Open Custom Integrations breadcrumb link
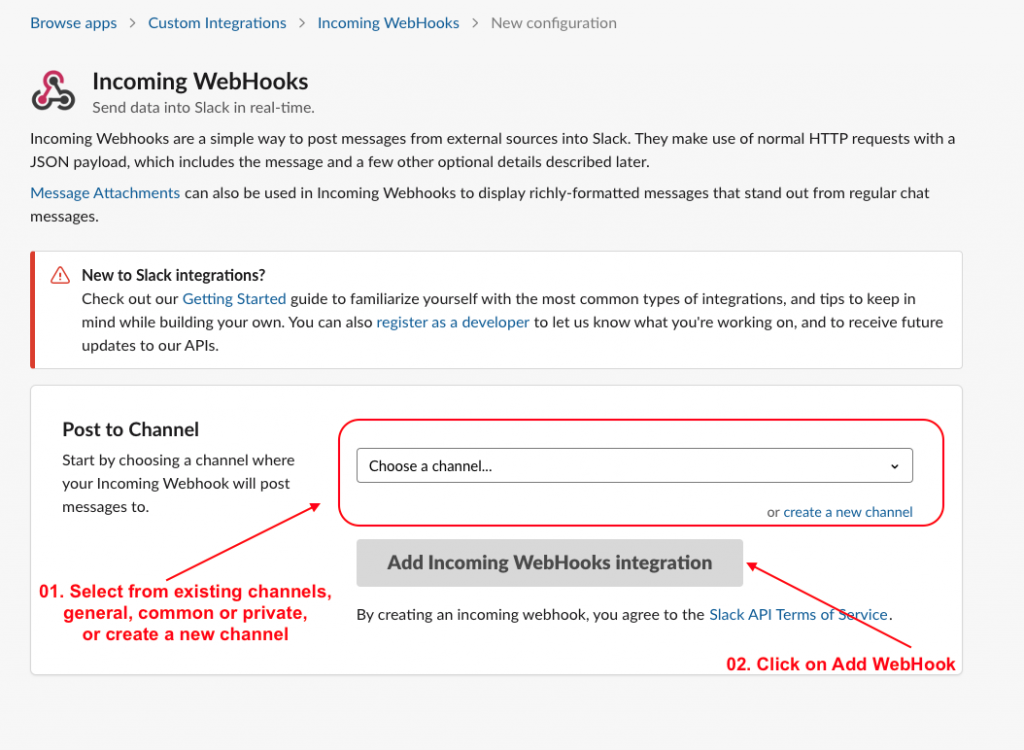The image size is (1024, 750). (x=217, y=23)
